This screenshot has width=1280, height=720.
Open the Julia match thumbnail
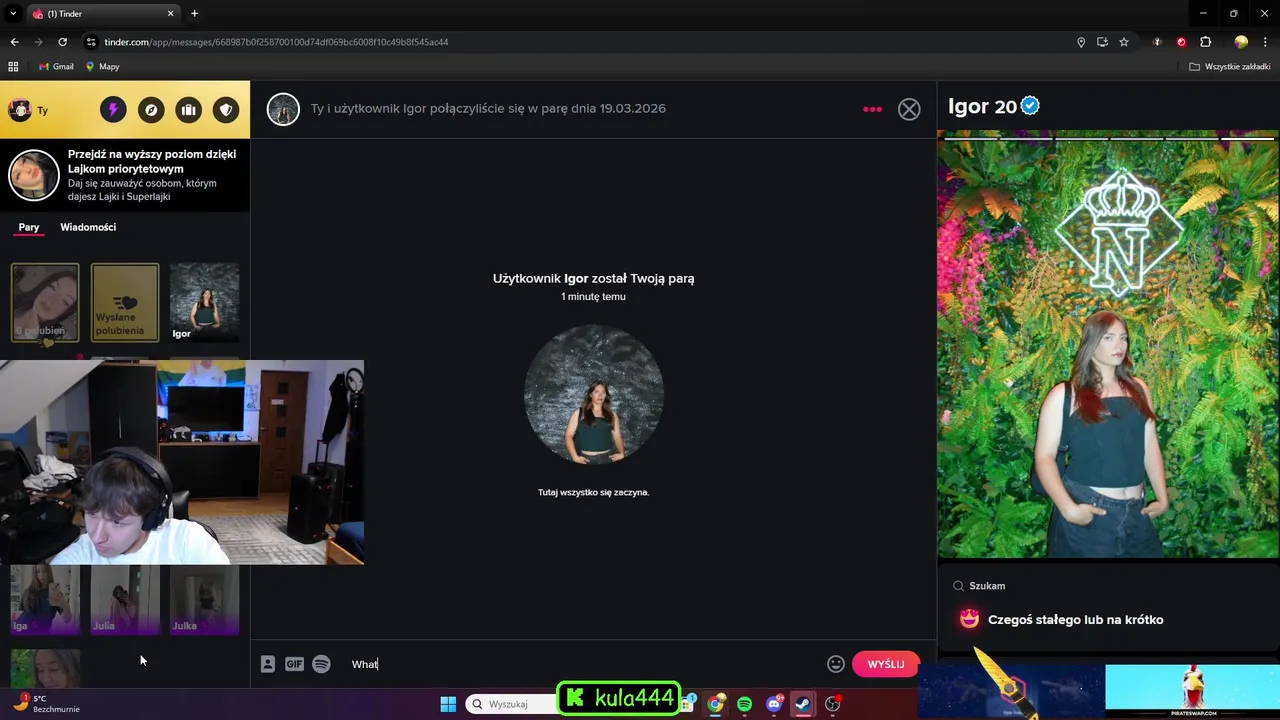(125, 600)
